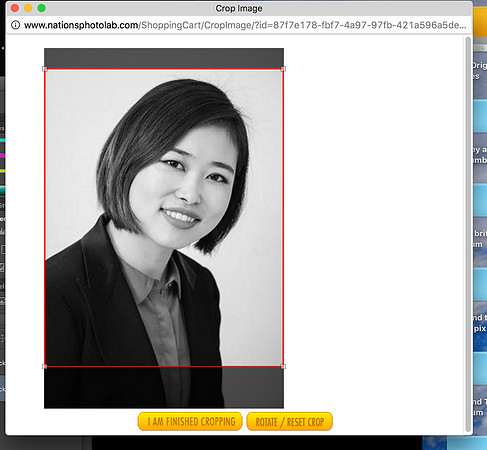The width and height of the screenshot is (487, 450).
Task: Minimize the Crop Image window with the yellow button
Action: pyautogui.click(x=28, y=8)
